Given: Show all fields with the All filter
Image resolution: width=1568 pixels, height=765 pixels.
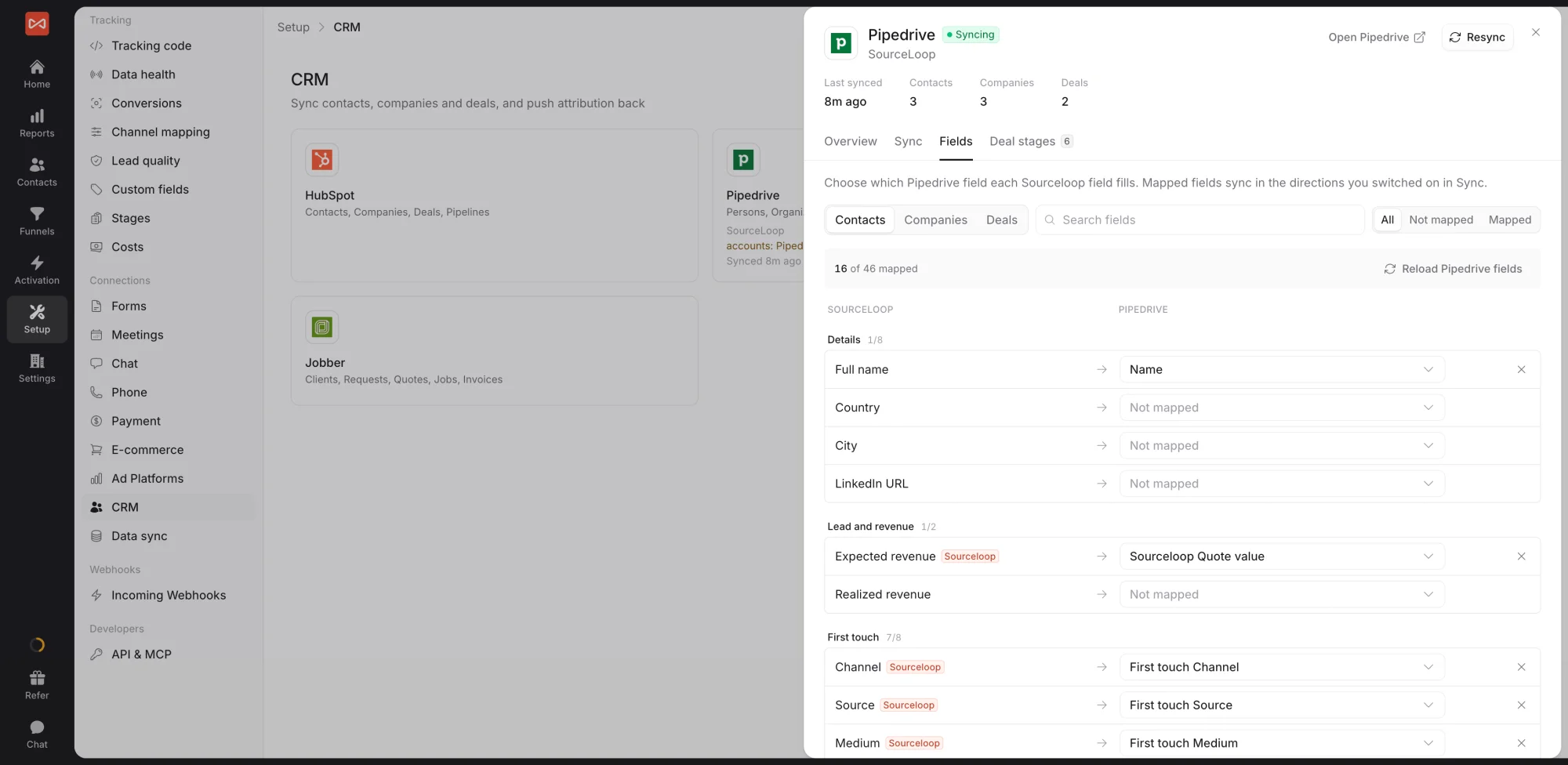Looking at the screenshot, I should coord(1387,220).
